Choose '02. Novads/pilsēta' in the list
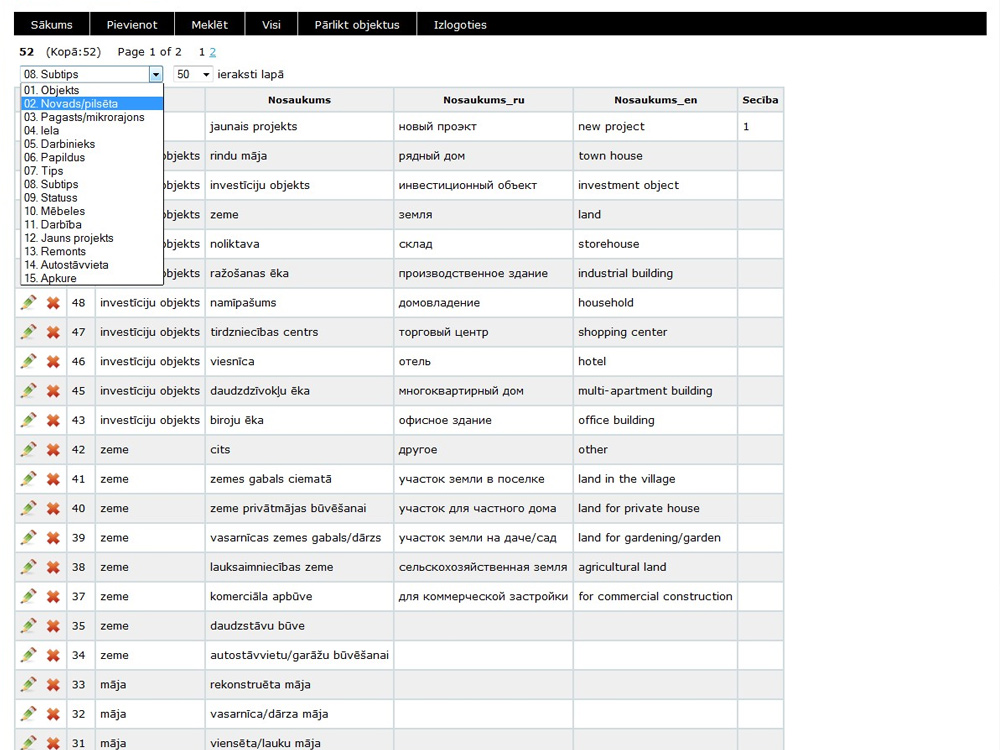This screenshot has height=750, width=1000. tap(92, 103)
